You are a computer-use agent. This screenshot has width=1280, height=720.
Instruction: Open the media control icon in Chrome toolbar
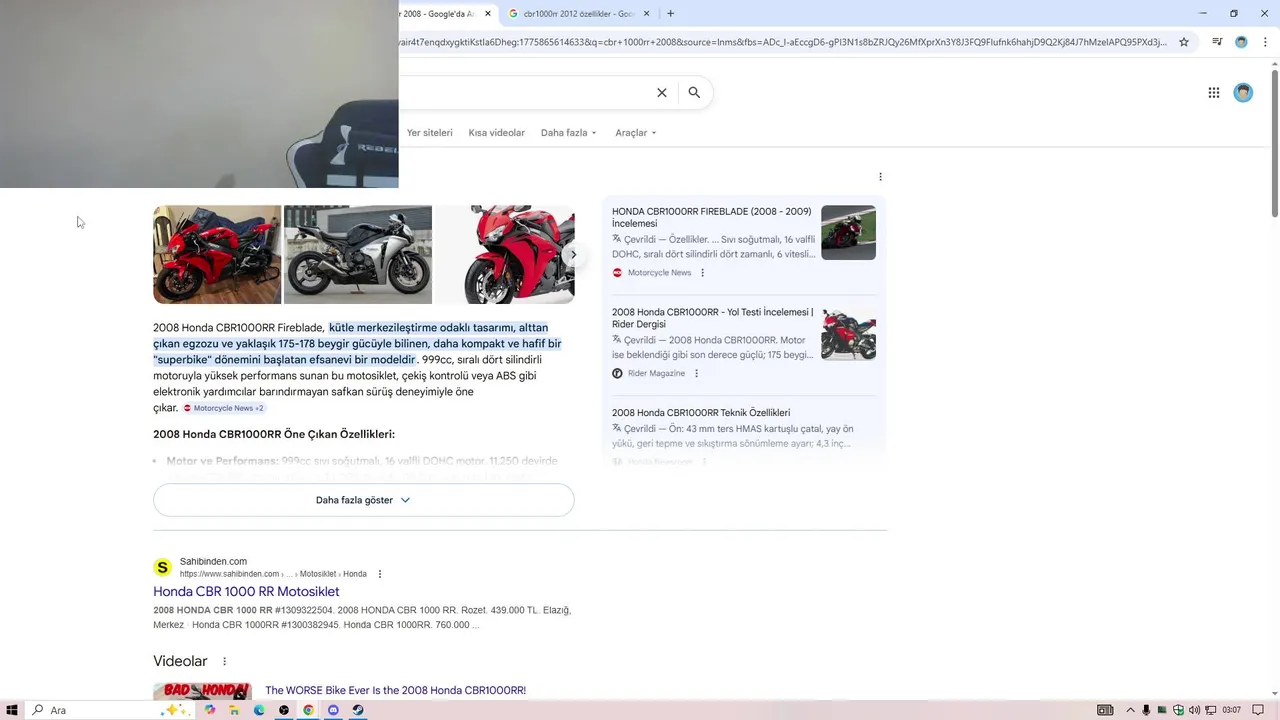pyautogui.click(x=1217, y=42)
